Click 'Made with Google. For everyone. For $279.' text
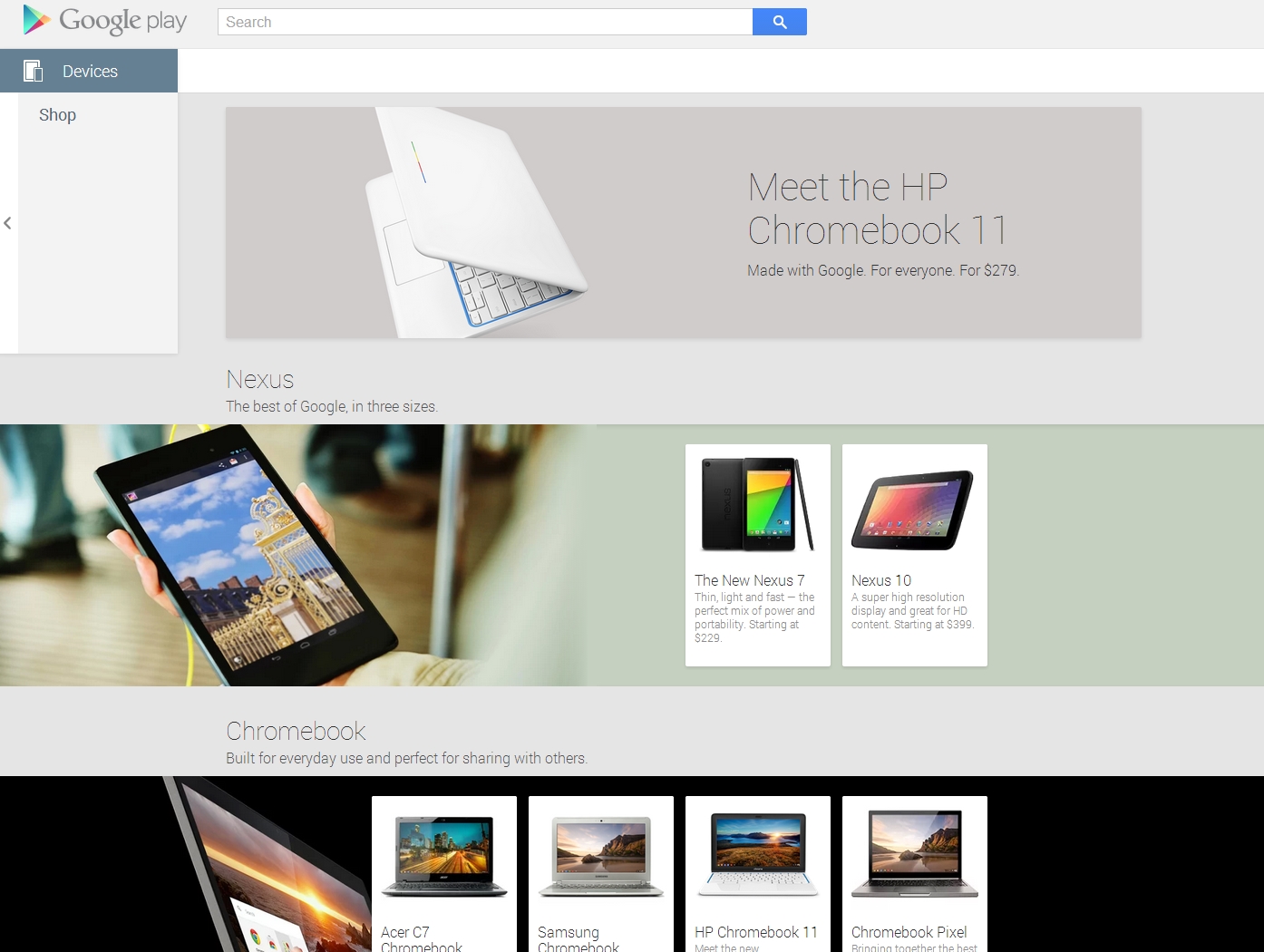This screenshot has width=1264, height=952. pos(883,270)
